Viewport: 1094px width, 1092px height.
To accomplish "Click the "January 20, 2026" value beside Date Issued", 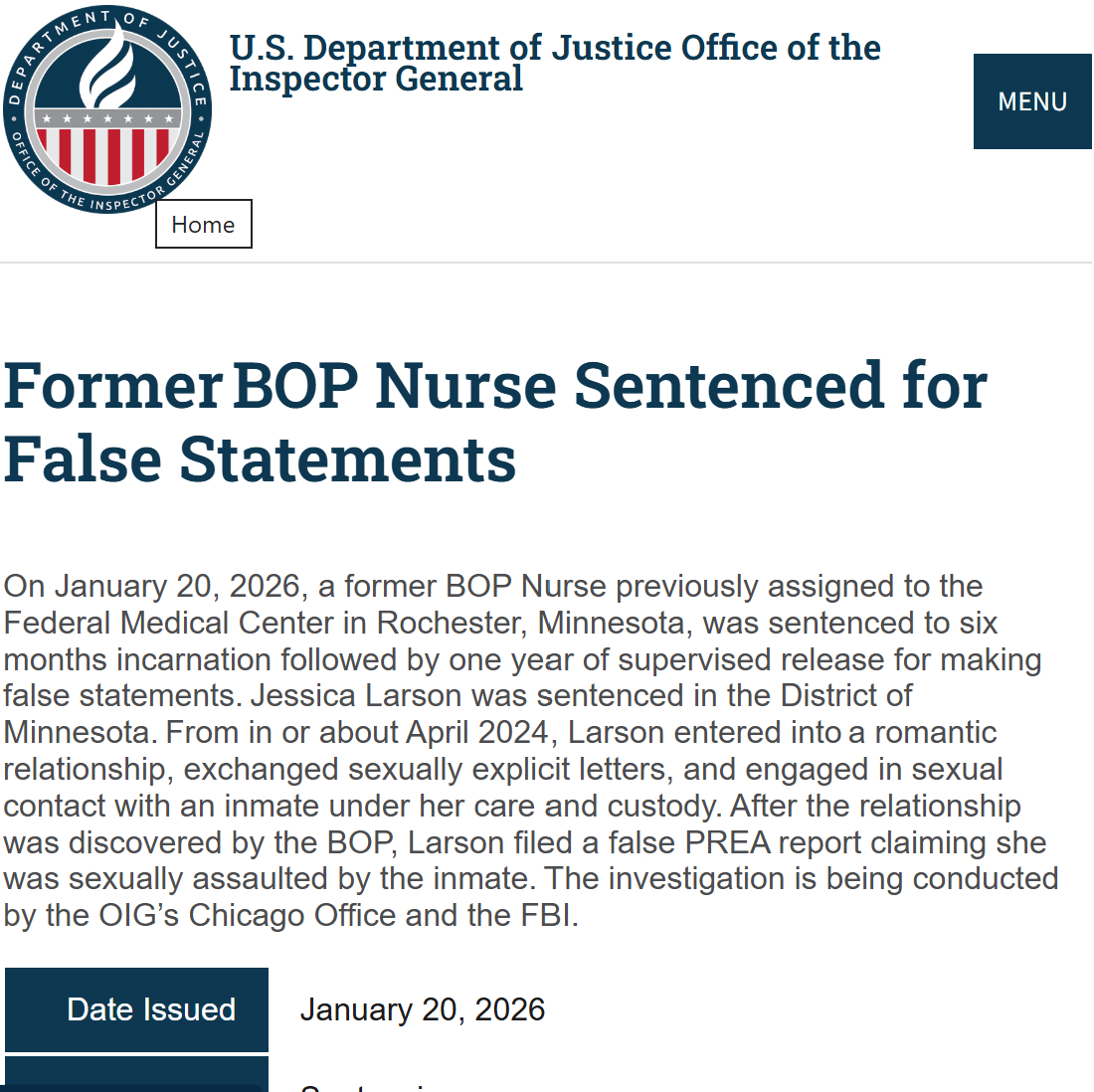I will [x=423, y=1009].
